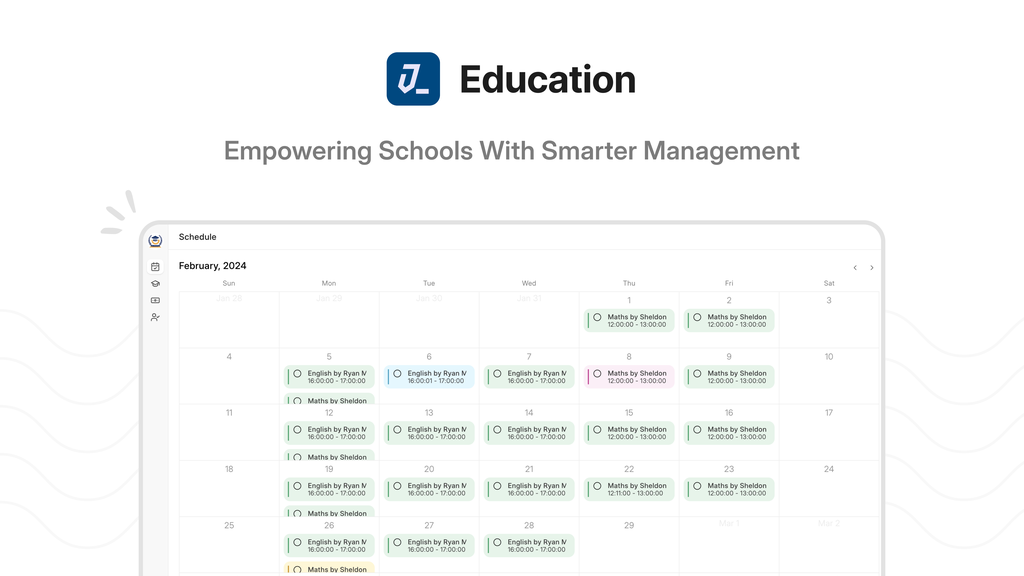Expand partially hidden Maths event on February 5
This screenshot has width=1024, height=576.
(x=329, y=398)
